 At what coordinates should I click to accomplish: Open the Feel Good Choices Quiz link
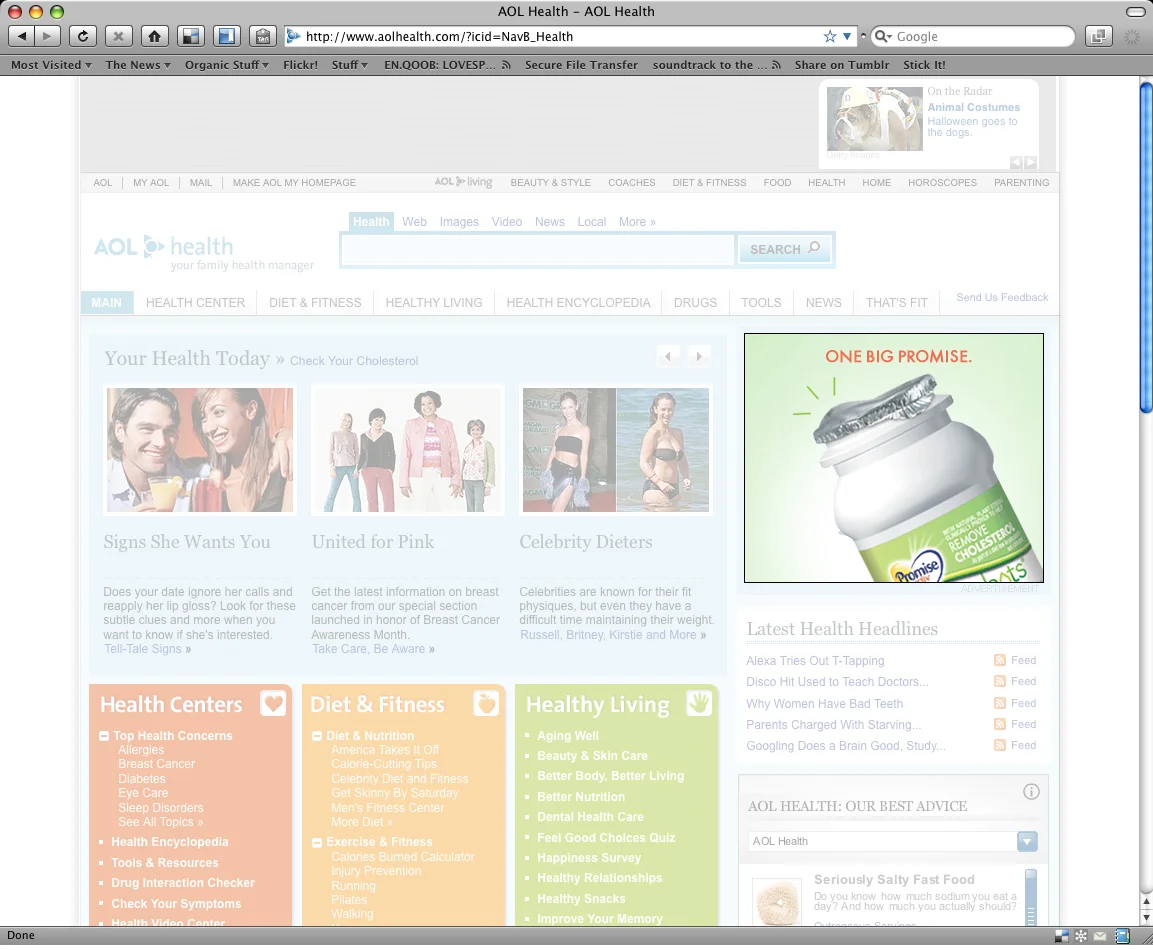pyautogui.click(x=606, y=838)
